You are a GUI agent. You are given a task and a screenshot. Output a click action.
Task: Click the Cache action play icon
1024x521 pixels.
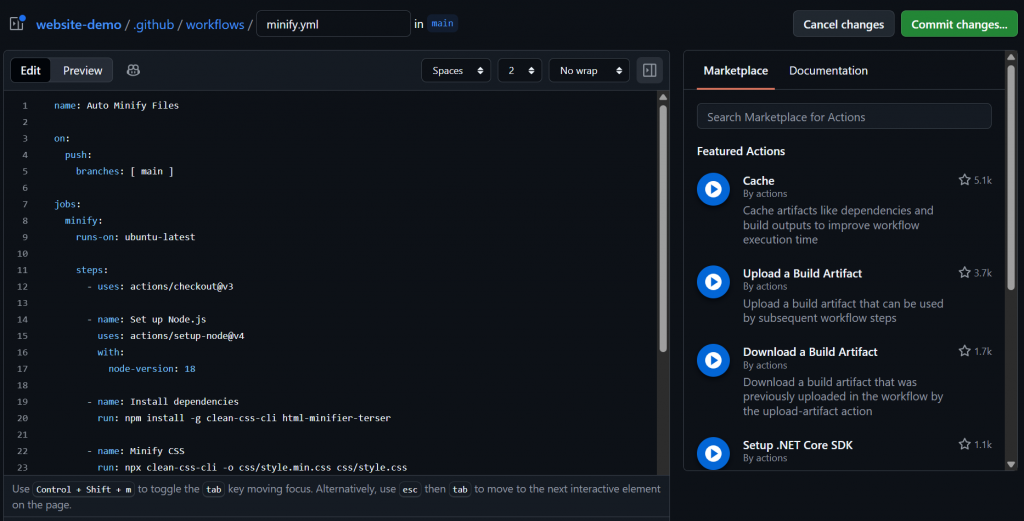click(713, 189)
